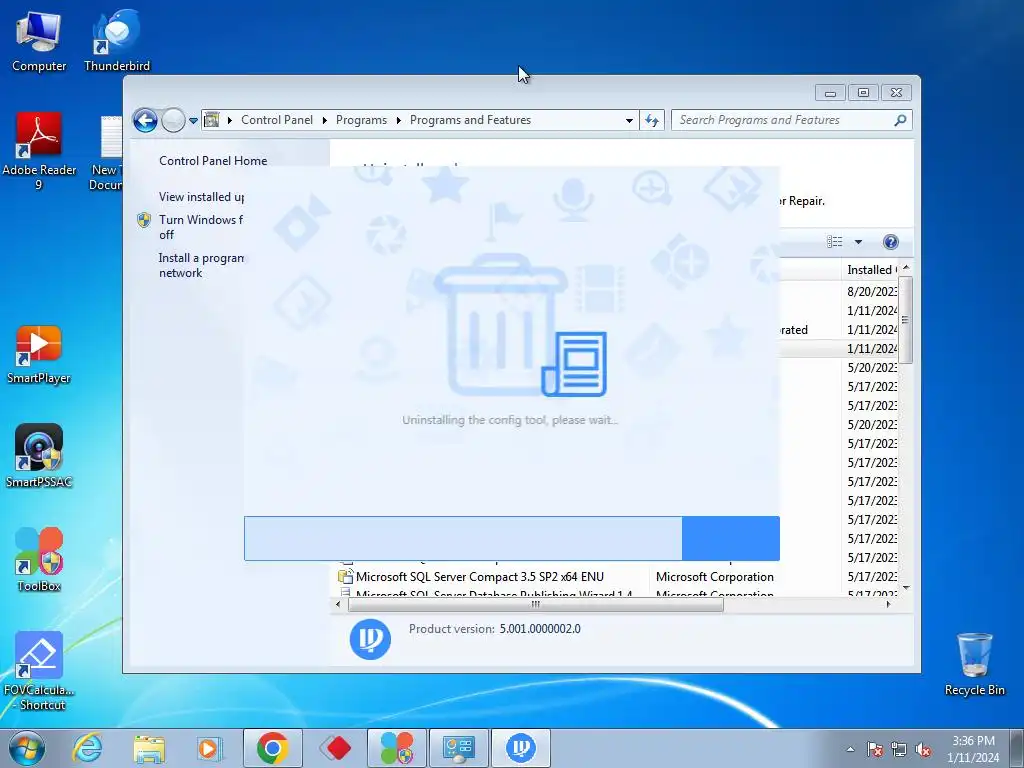The image size is (1024, 768).
Task: Open the Adobe Reader 9 desktop shortcut
Action: tap(39, 152)
